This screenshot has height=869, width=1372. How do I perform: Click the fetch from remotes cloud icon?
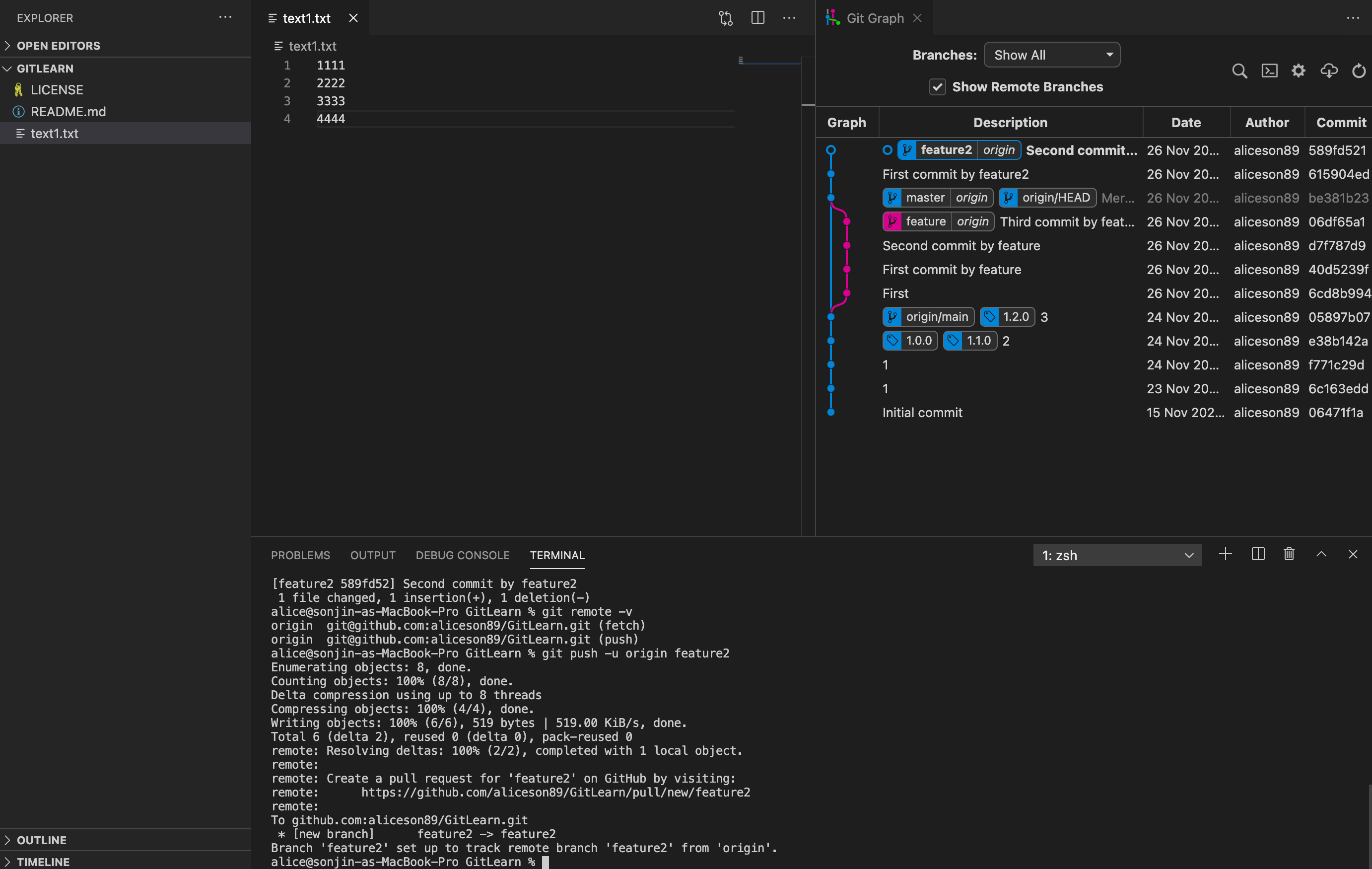[1329, 71]
